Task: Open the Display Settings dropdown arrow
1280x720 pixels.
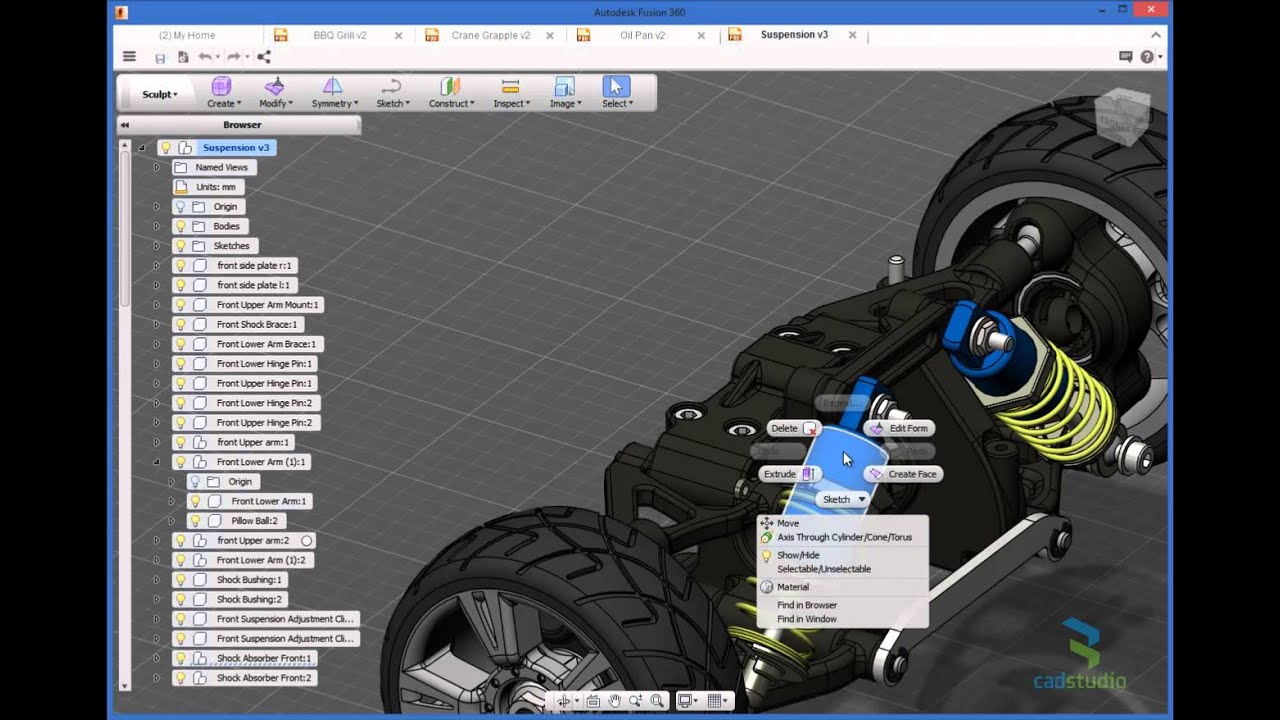Action: [x=697, y=702]
